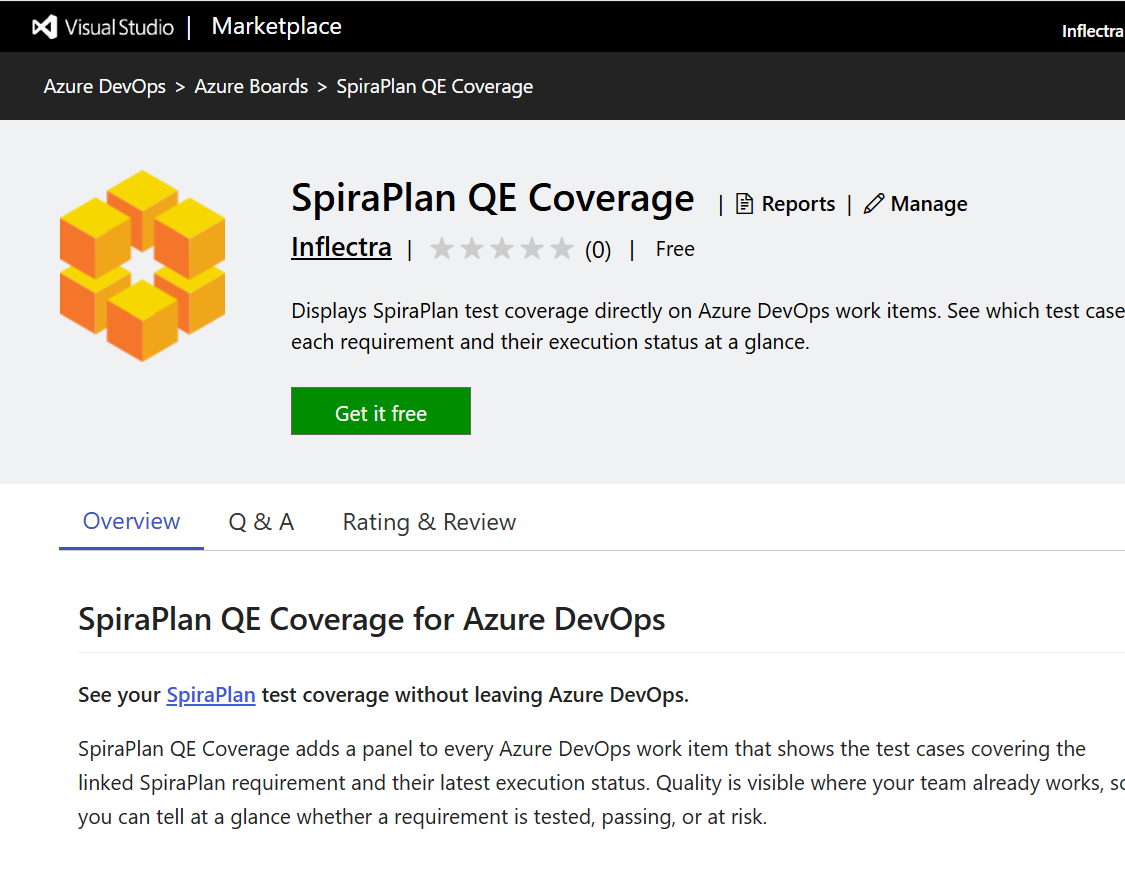The width and height of the screenshot is (1125, 893).
Task: Click the Visual Studio logo icon
Action: coord(44,27)
